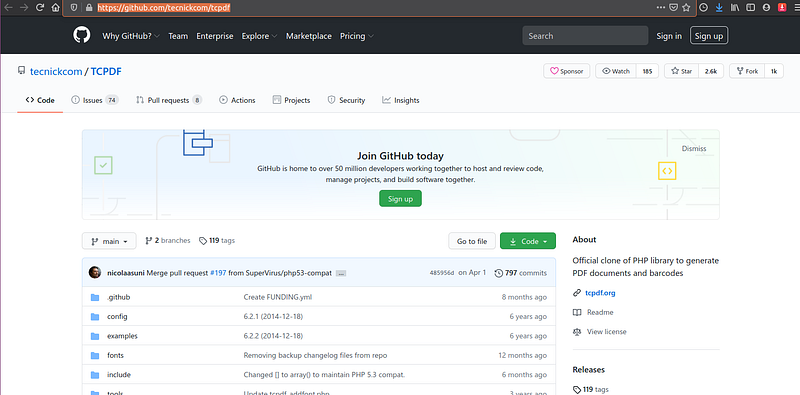Viewport: 800px width, 395px height.
Task: Toggle browser sidebar icon
Action: pos(751,8)
